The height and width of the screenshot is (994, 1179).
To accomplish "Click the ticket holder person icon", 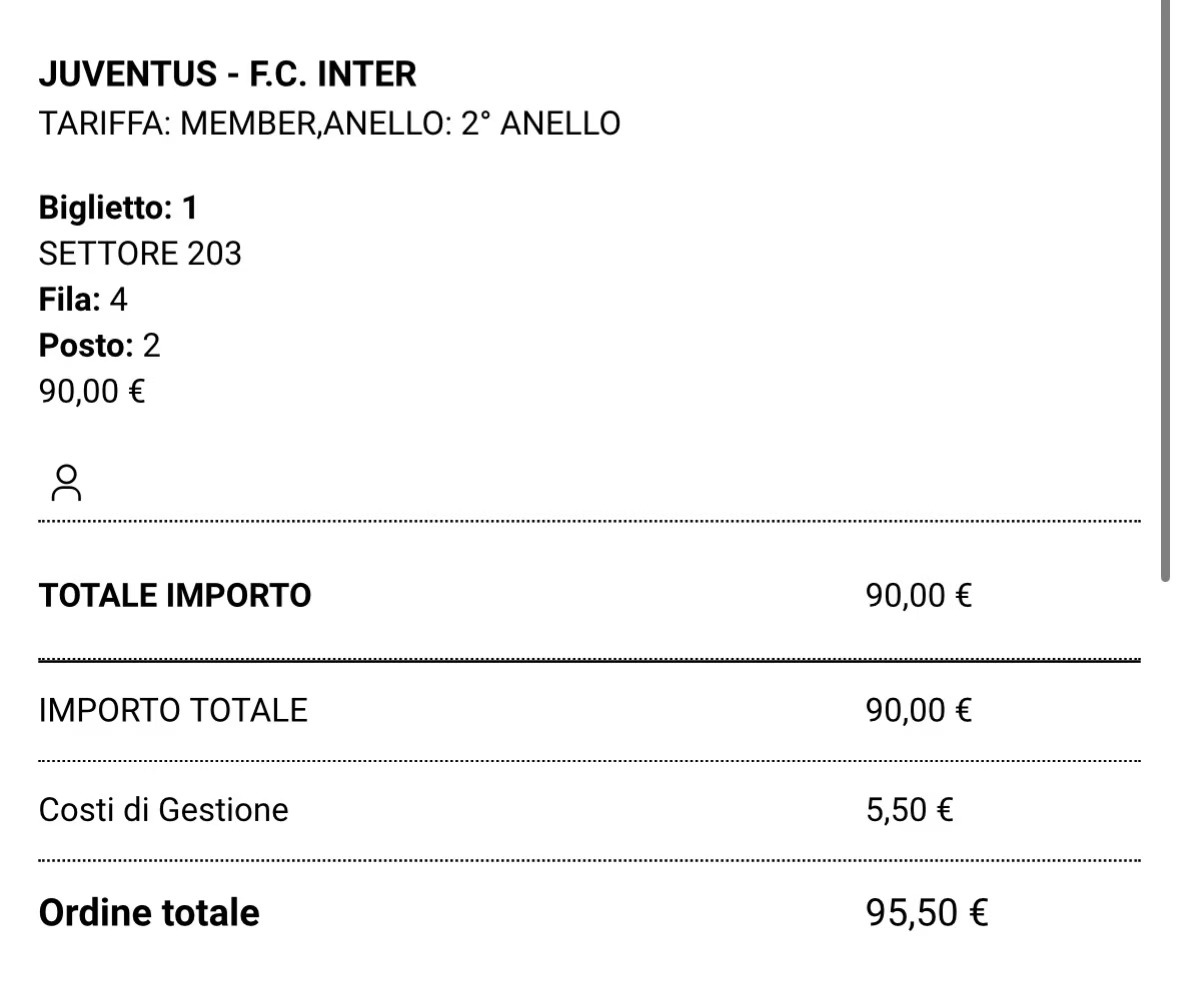I will tap(66, 483).
